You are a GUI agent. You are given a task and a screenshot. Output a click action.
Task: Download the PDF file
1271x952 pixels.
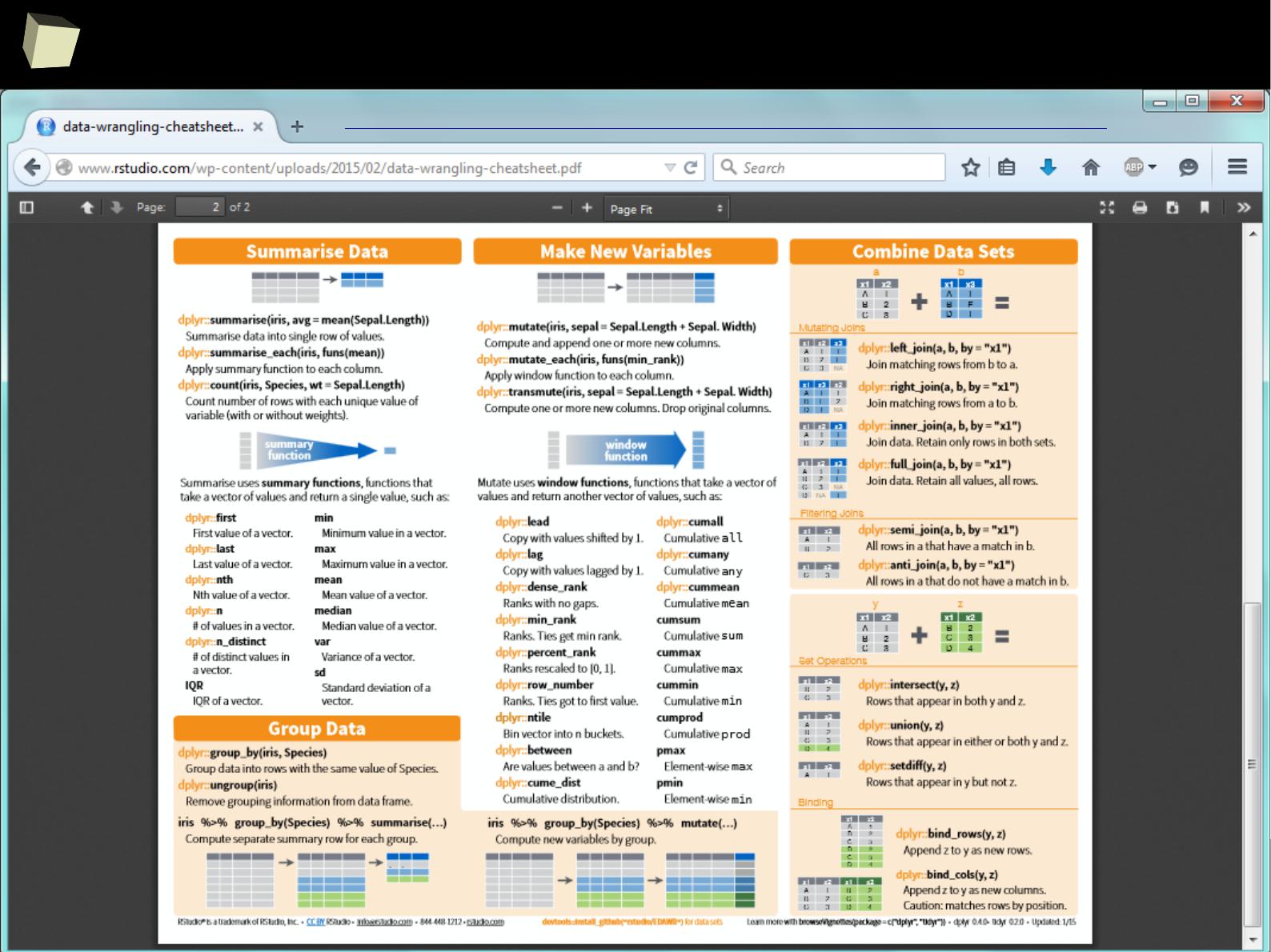1173,207
